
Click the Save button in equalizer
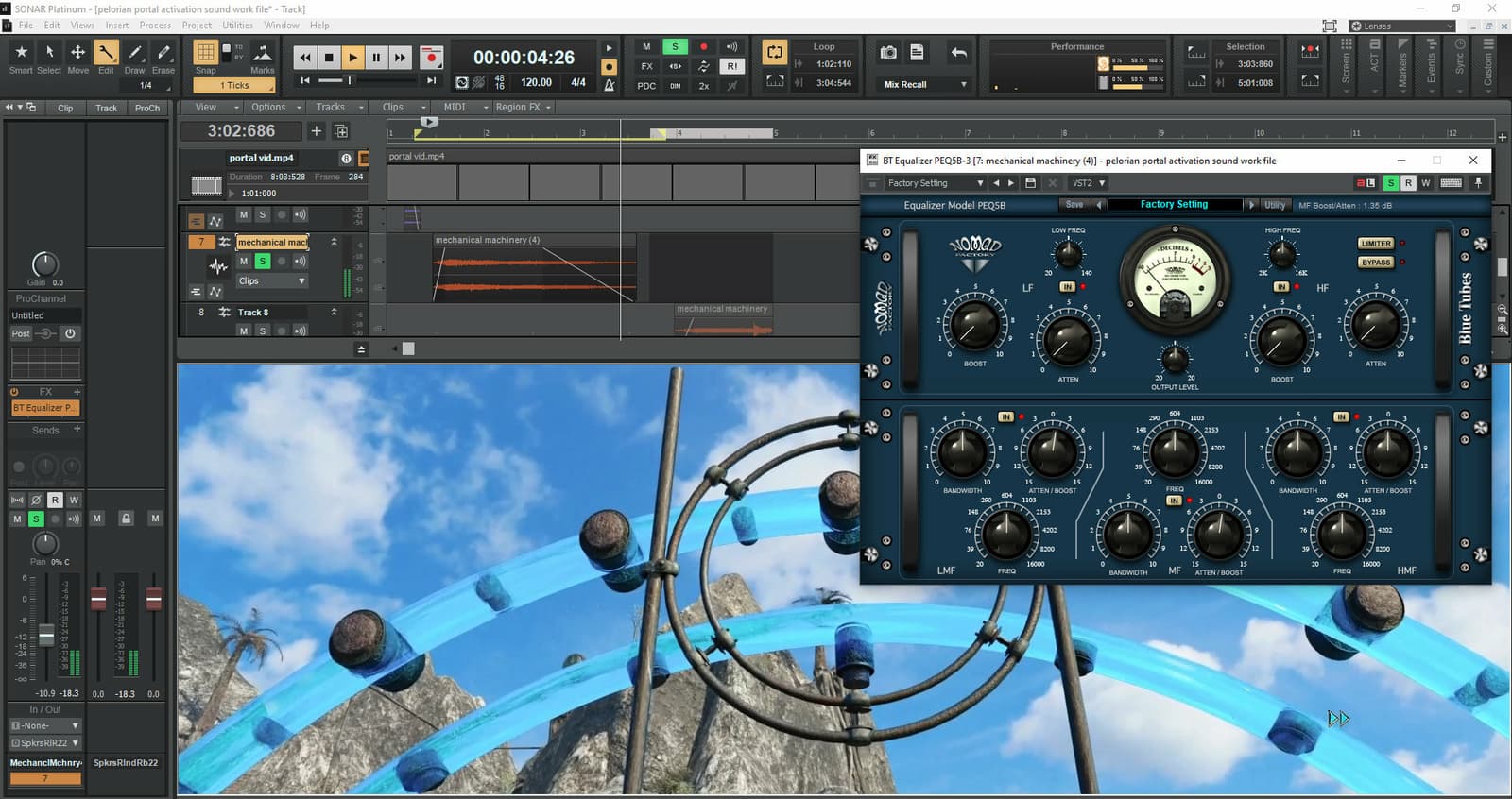[1074, 205]
